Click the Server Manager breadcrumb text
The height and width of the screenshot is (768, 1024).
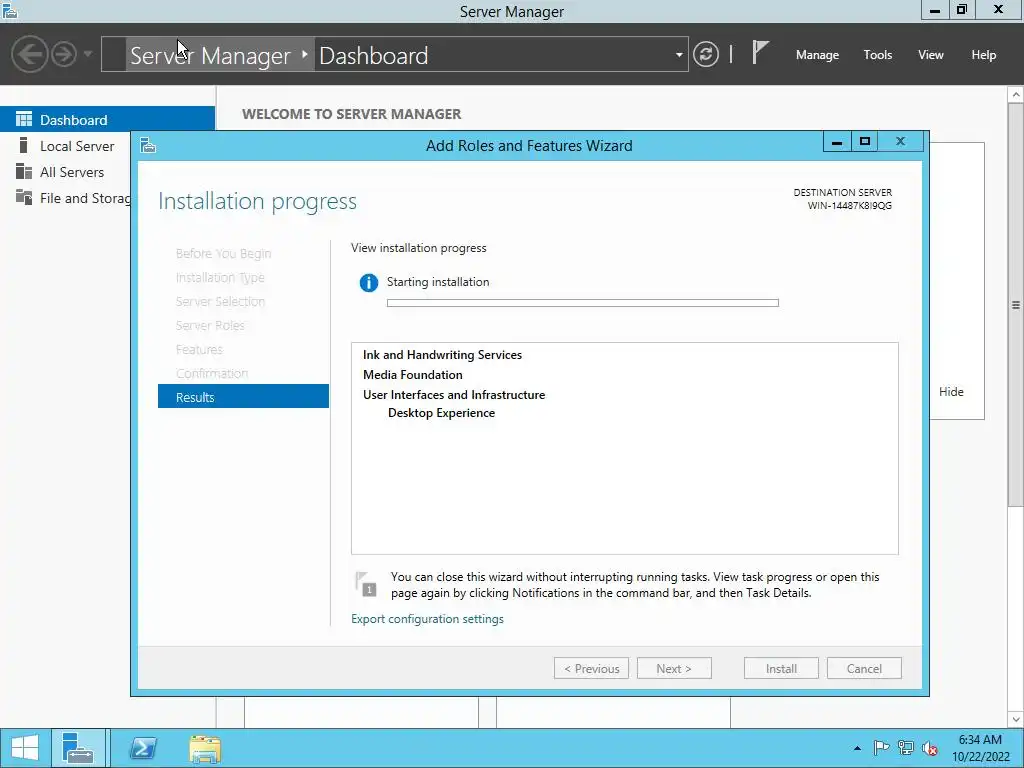(x=210, y=56)
